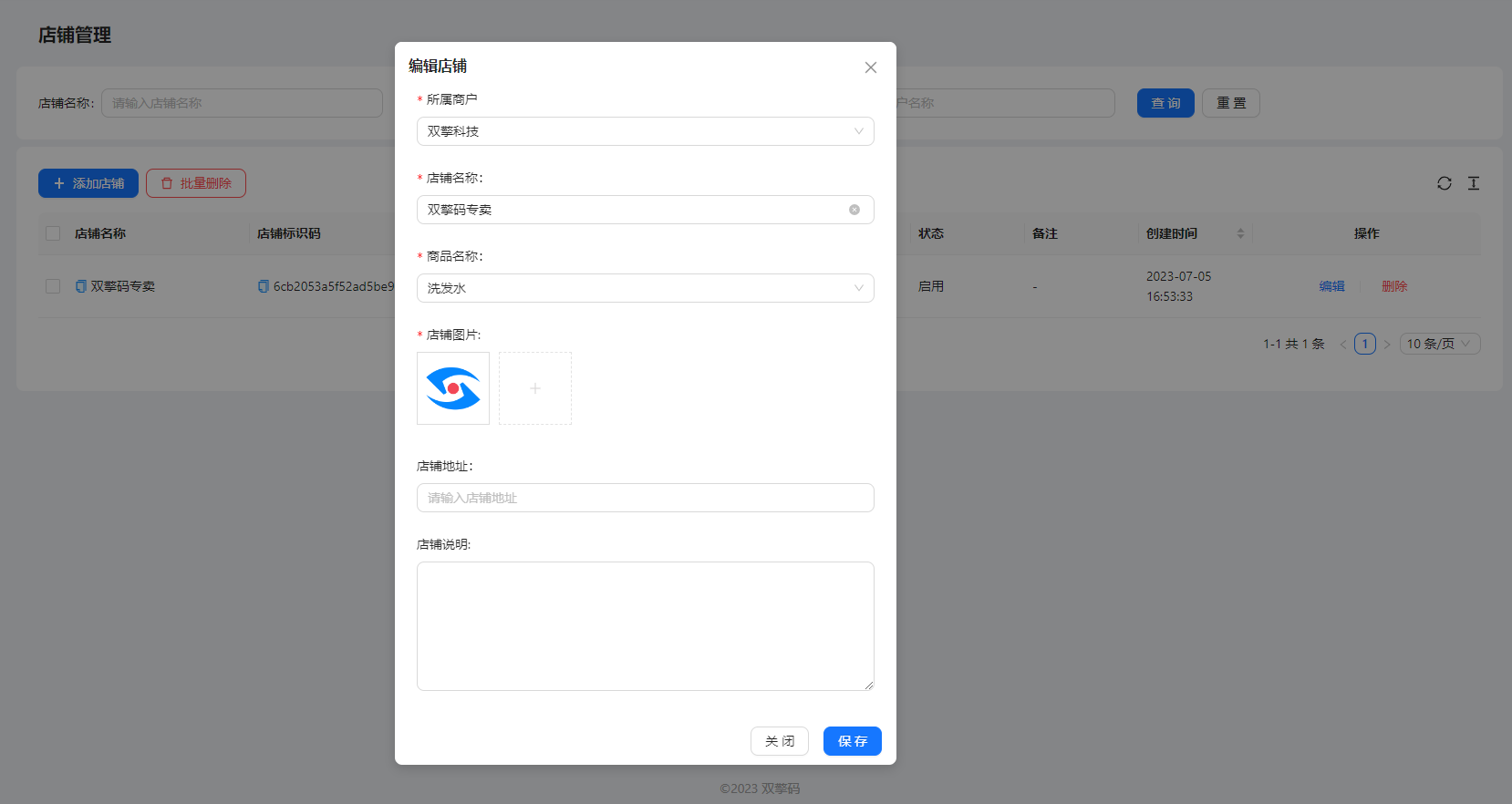The height and width of the screenshot is (804, 1512).
Task: Click the 备注 column header
Action: tap(1045, 233)
